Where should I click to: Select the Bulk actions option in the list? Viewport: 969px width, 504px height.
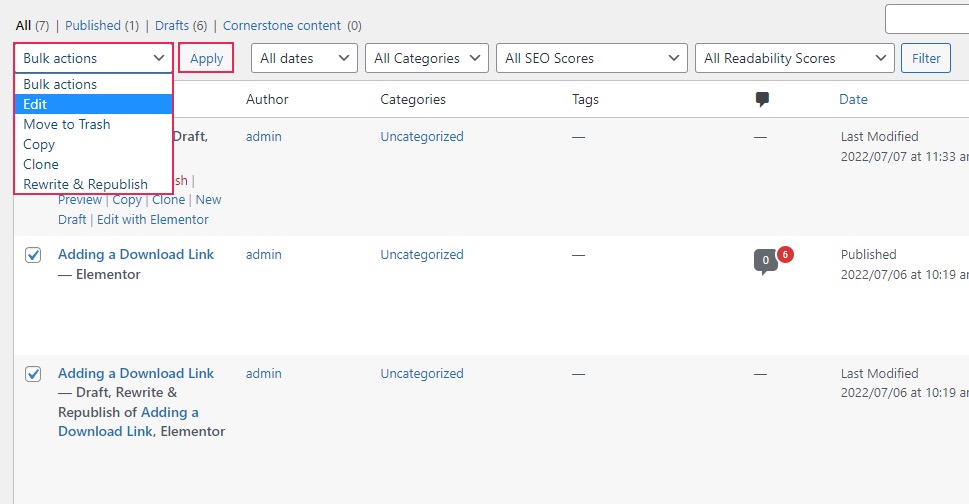click(x=93, y=84)
